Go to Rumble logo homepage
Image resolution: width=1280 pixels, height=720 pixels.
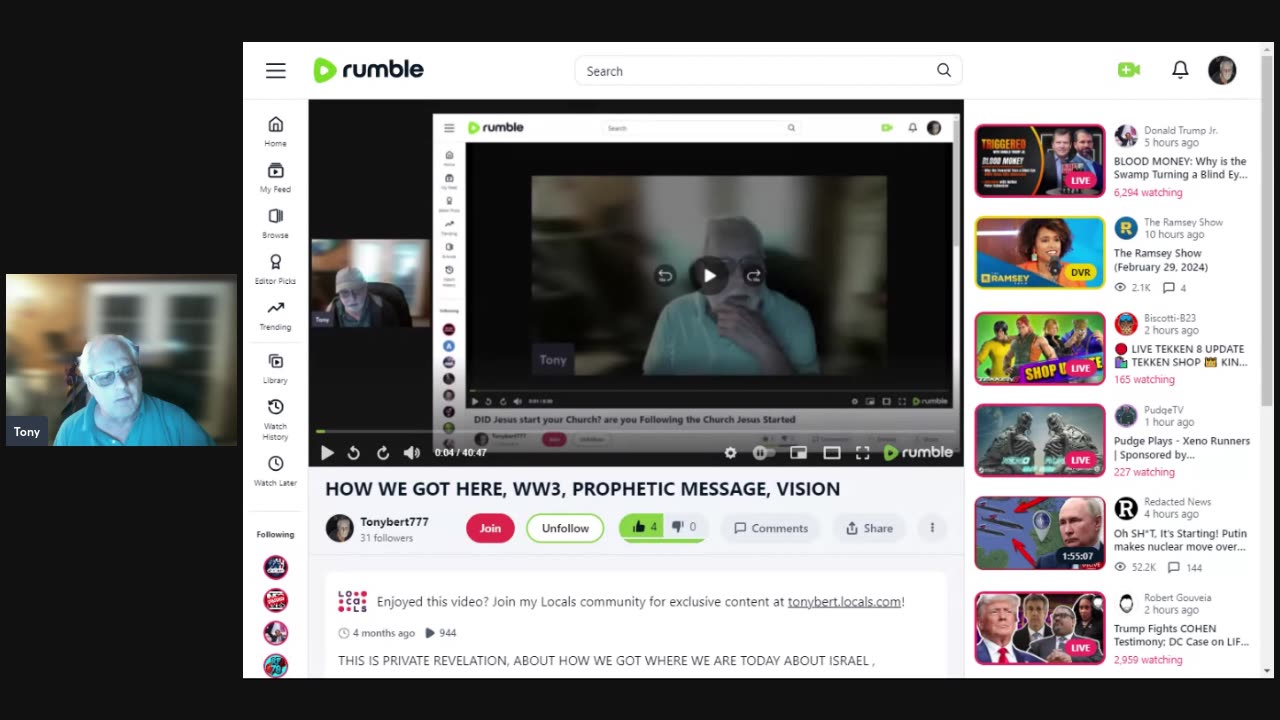coord(369,70)
